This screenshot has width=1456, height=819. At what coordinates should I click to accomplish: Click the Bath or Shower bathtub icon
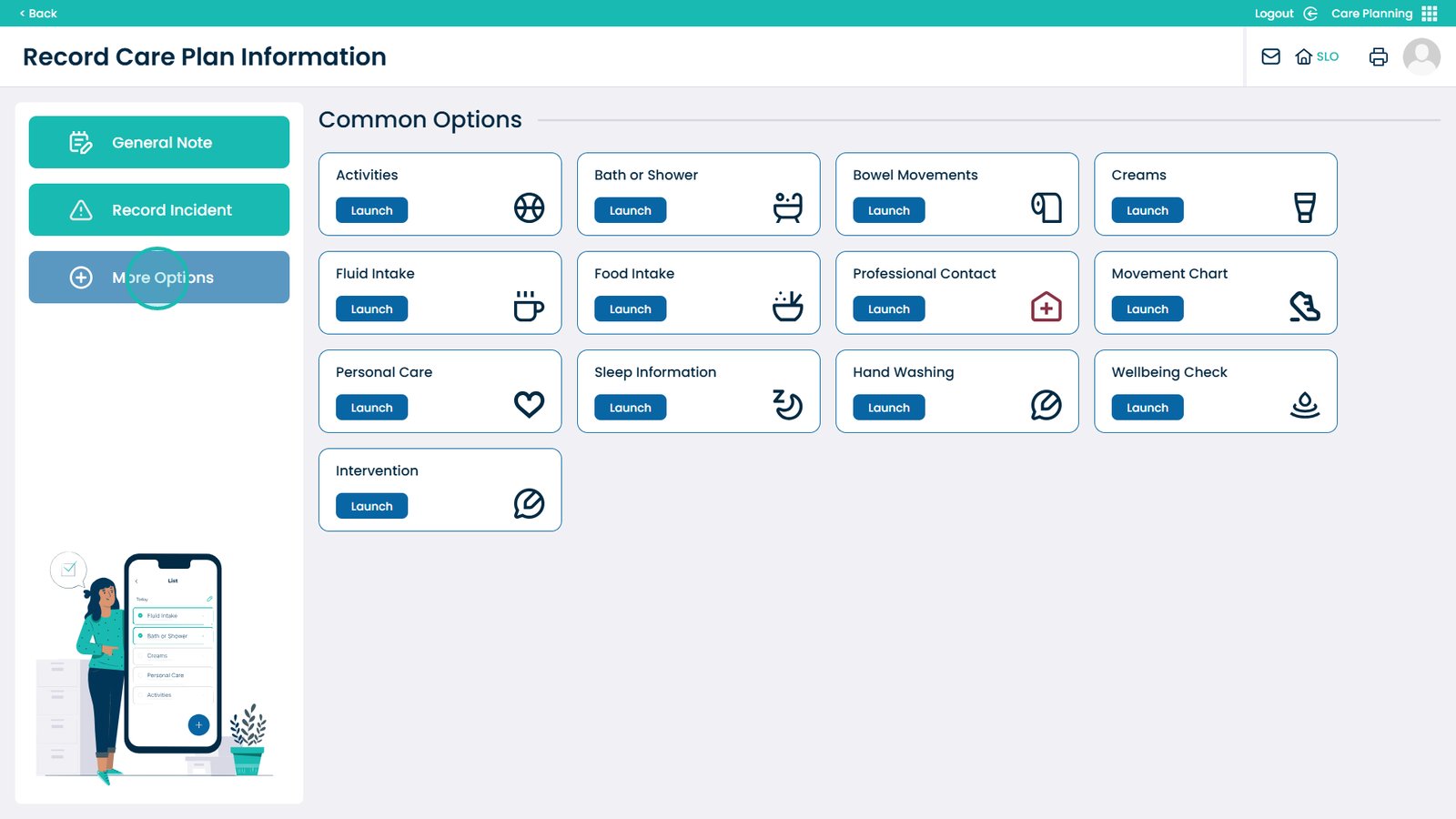(787, 207)
